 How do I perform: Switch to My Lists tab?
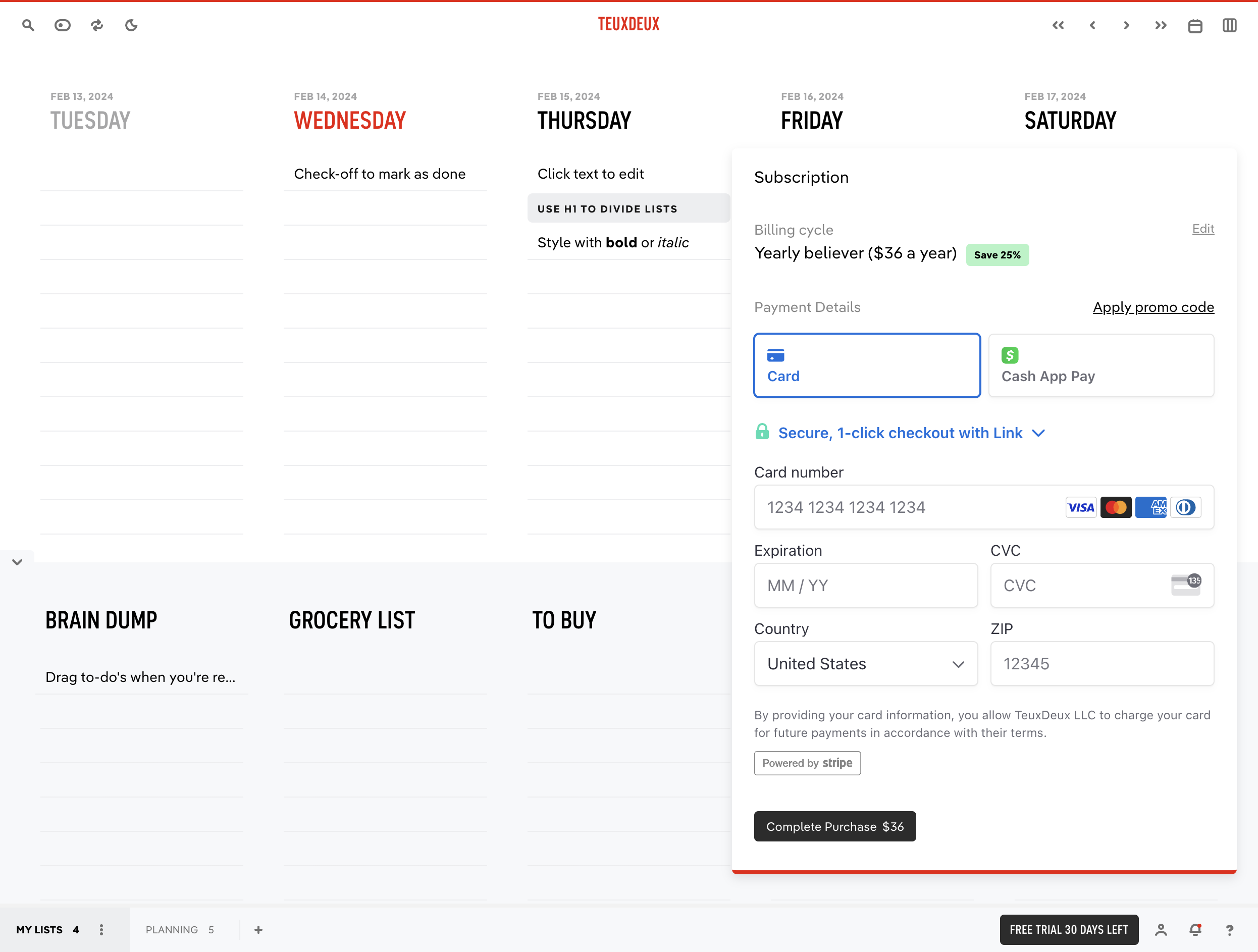coord(48,929)
